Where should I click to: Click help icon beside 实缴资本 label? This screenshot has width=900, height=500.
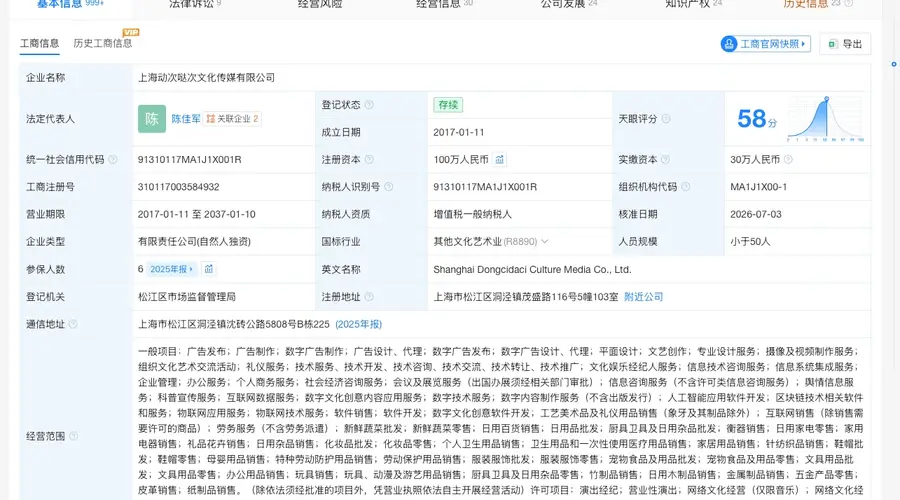[665, 160]
